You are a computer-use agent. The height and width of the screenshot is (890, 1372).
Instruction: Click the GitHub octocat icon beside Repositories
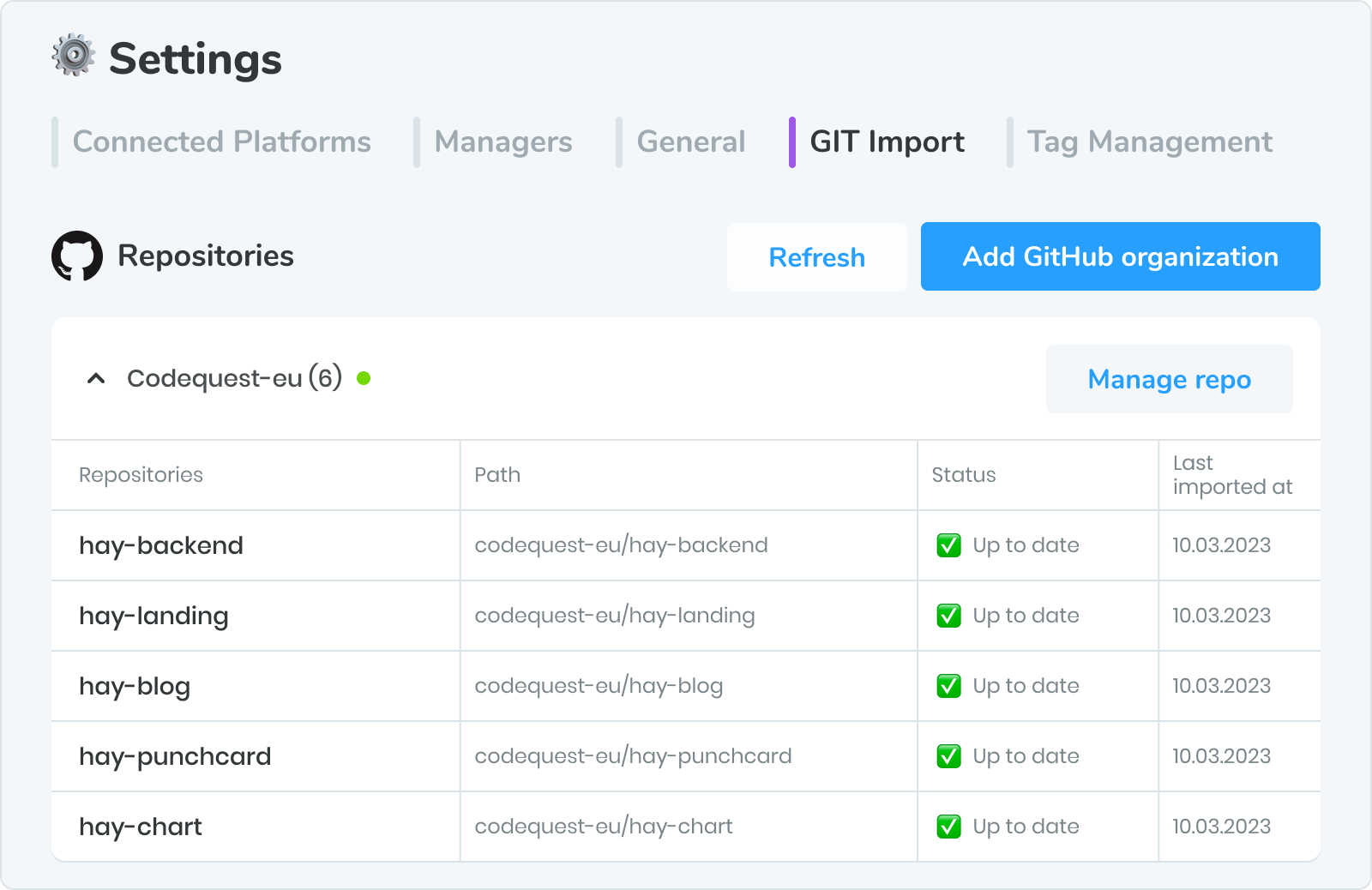(80, 256)
